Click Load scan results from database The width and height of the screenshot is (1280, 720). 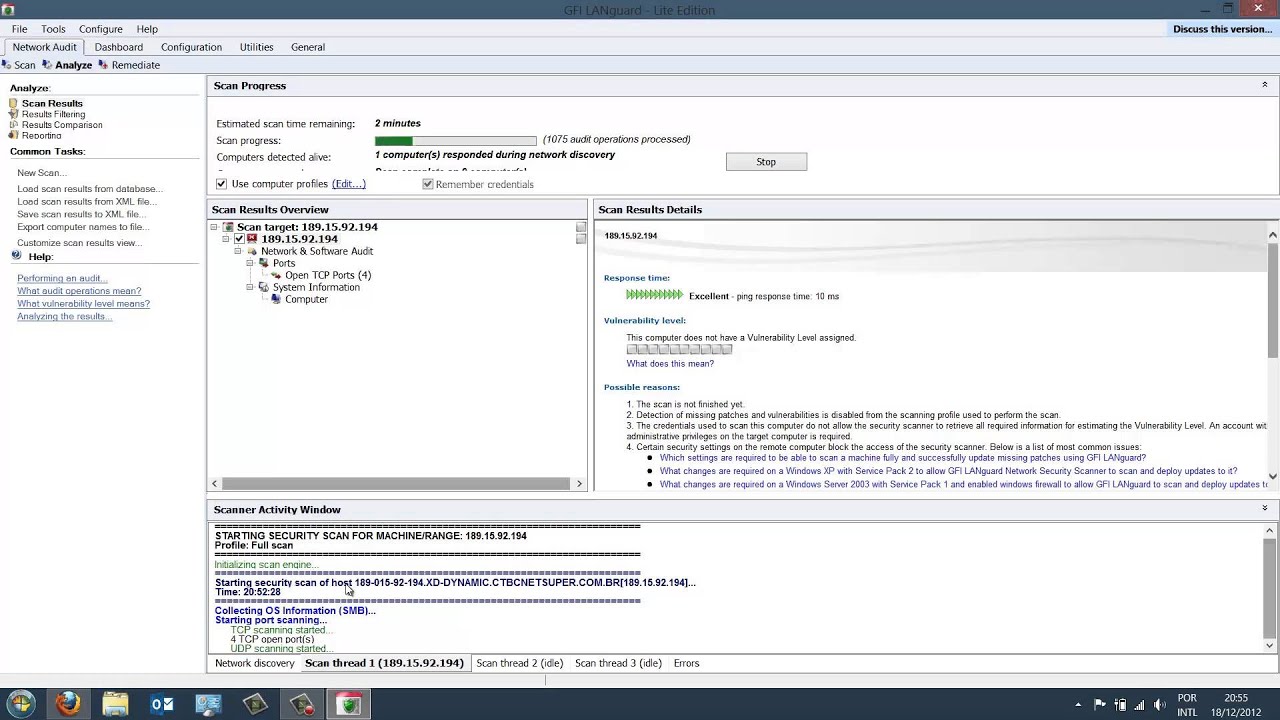point(89,189)
